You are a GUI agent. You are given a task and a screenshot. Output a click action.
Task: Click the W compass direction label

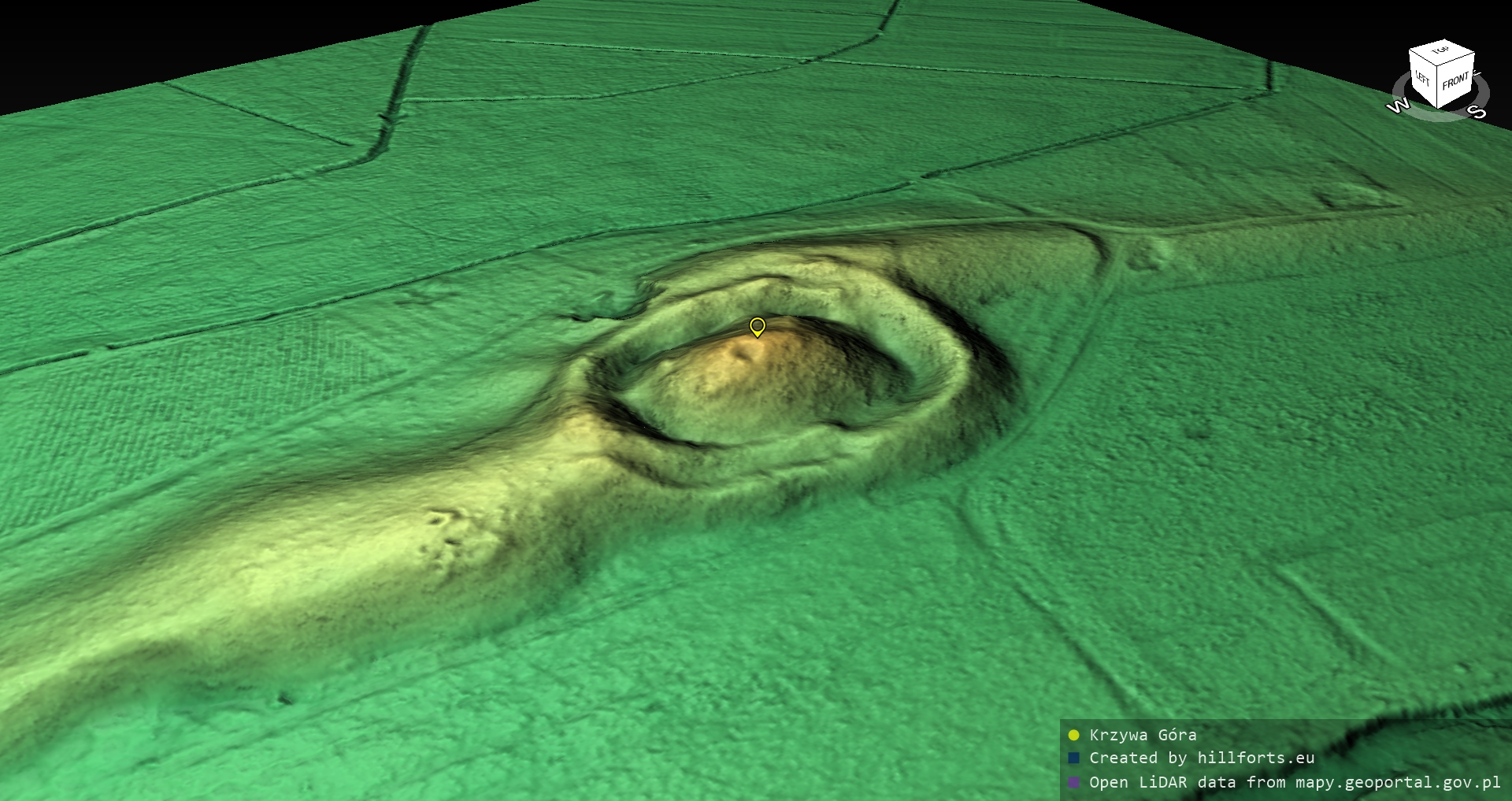1397,106
